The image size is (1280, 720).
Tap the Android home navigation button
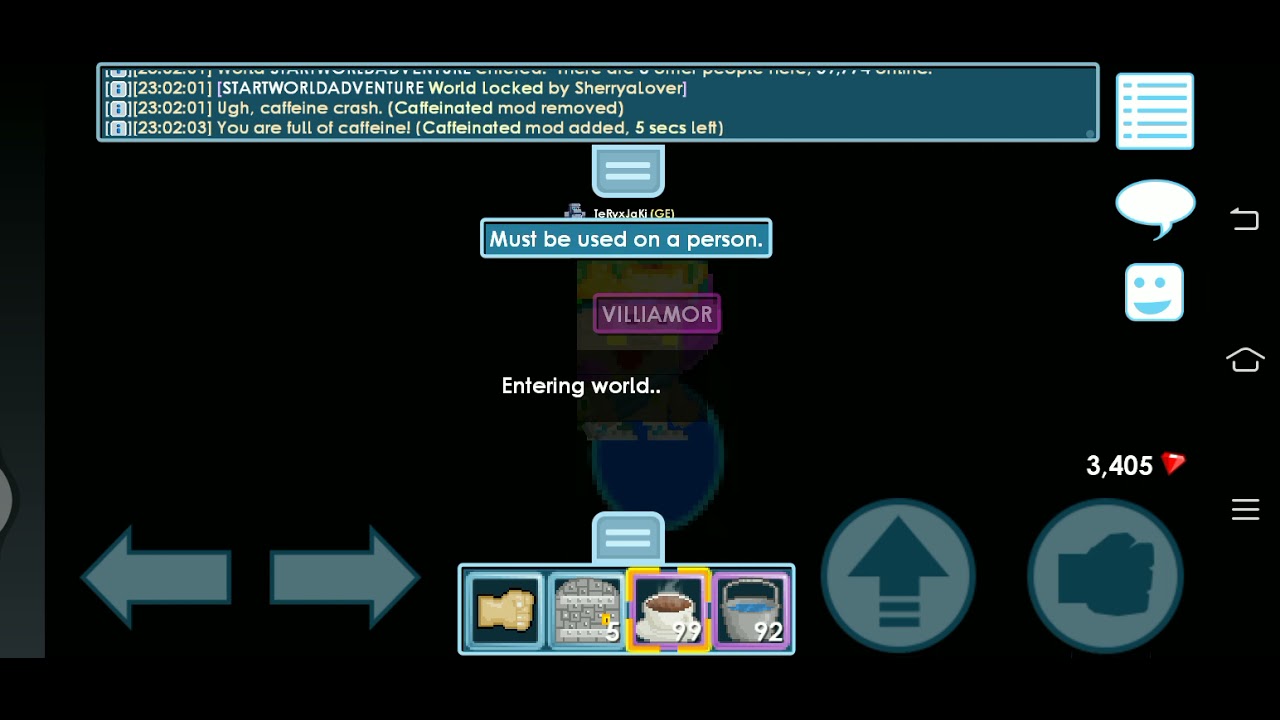1245,360
